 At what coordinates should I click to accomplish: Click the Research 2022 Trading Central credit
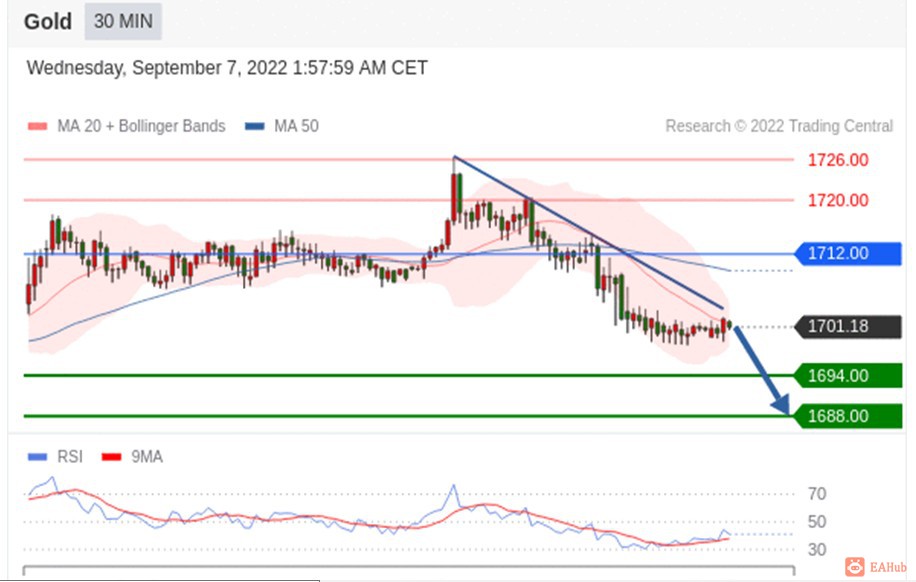click(x=779, y=126)
